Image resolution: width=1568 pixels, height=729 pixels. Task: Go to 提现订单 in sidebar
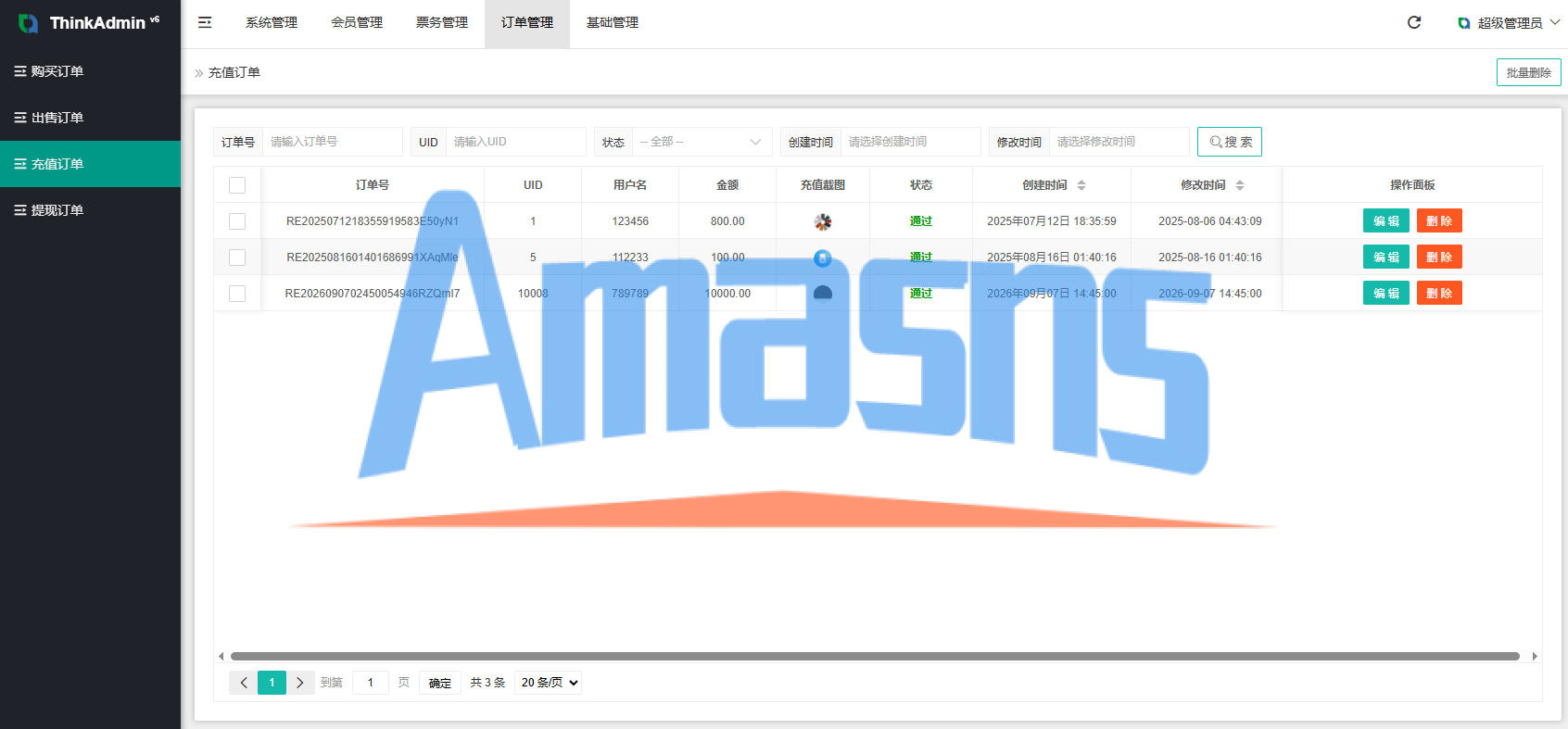coord(90,210)
